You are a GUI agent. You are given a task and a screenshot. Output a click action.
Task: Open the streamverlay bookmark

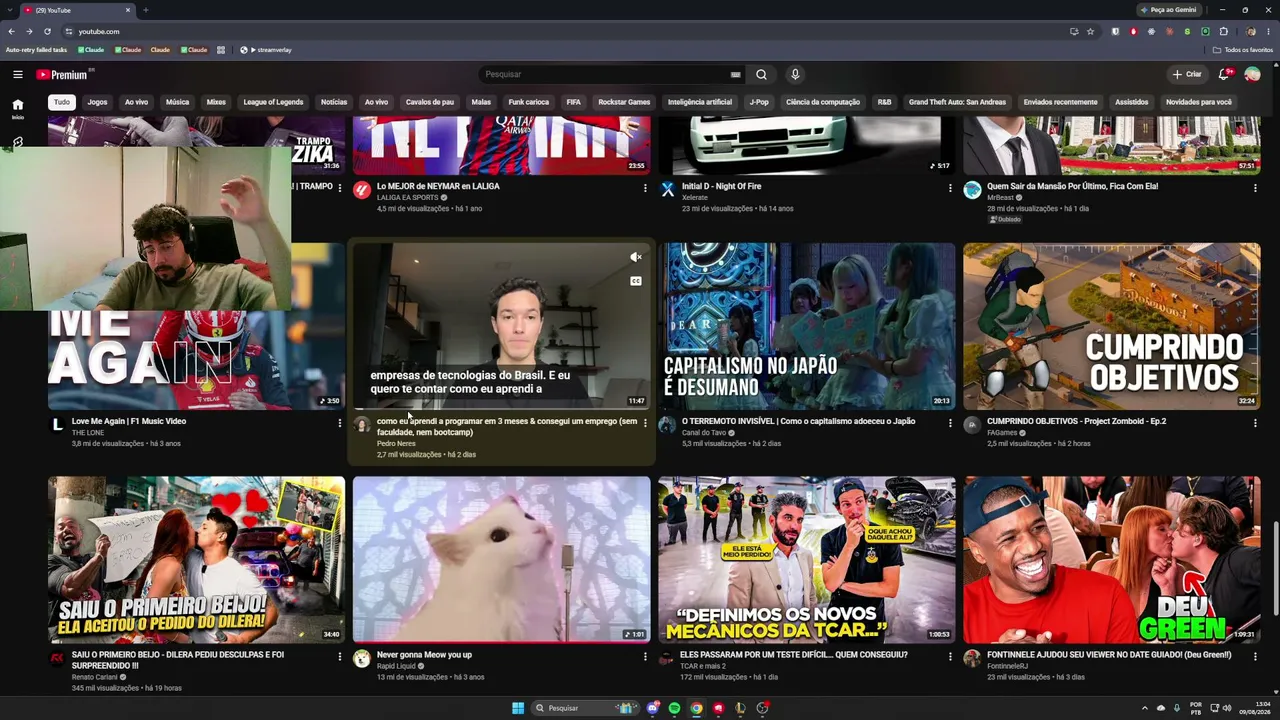(x=266, y=50)
